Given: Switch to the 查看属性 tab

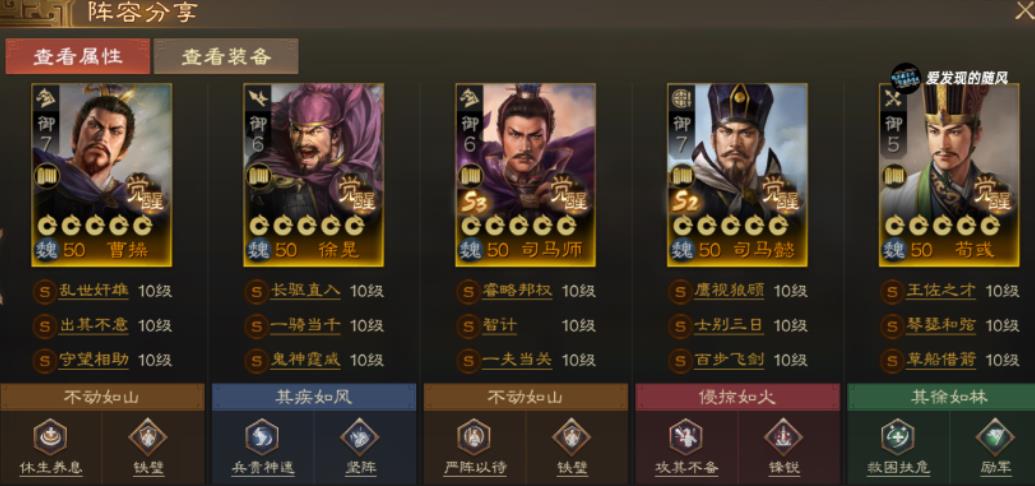Looking at the screenshot, I should (78, 56).
